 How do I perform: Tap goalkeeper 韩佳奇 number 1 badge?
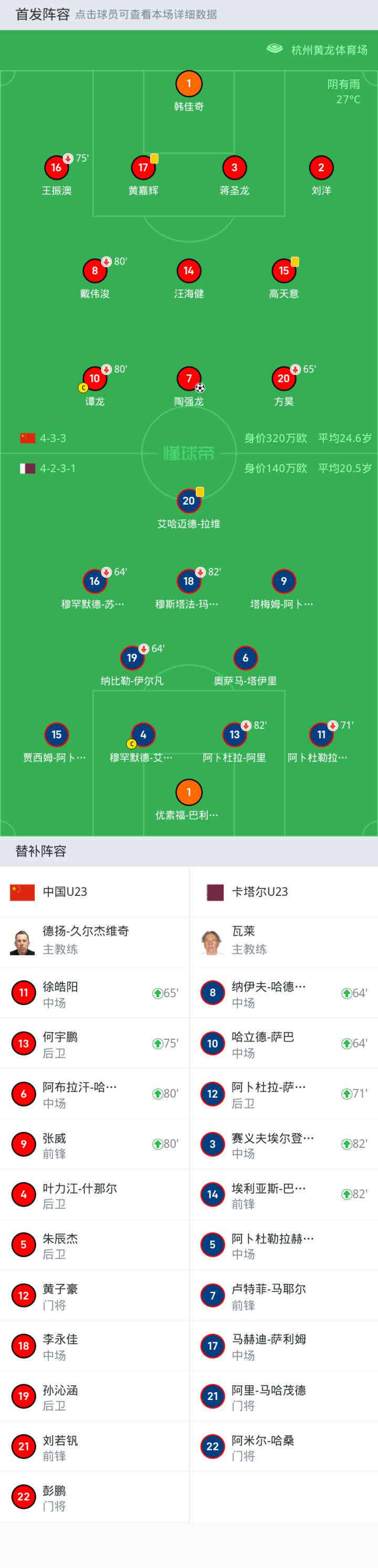[x=188, y=84]
